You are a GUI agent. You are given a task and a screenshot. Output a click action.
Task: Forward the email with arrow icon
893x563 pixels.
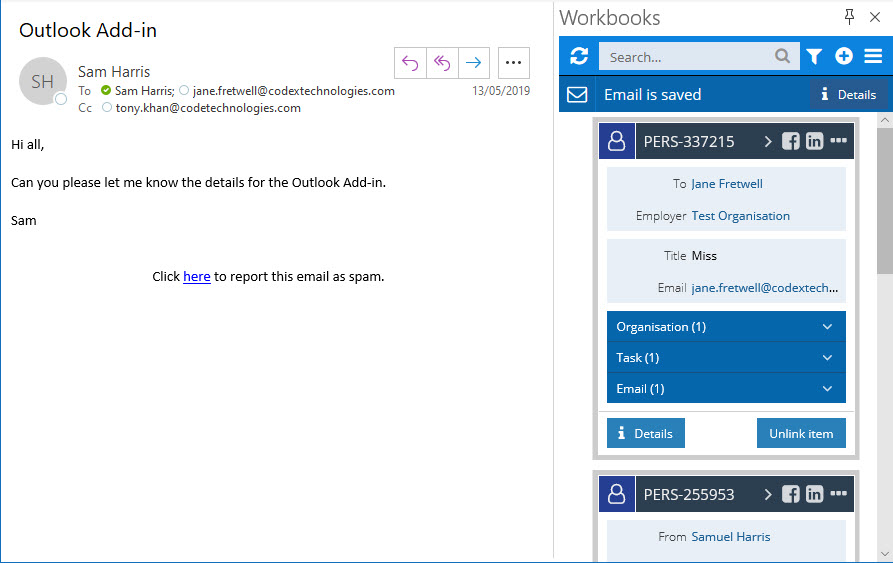pos(474,63)
